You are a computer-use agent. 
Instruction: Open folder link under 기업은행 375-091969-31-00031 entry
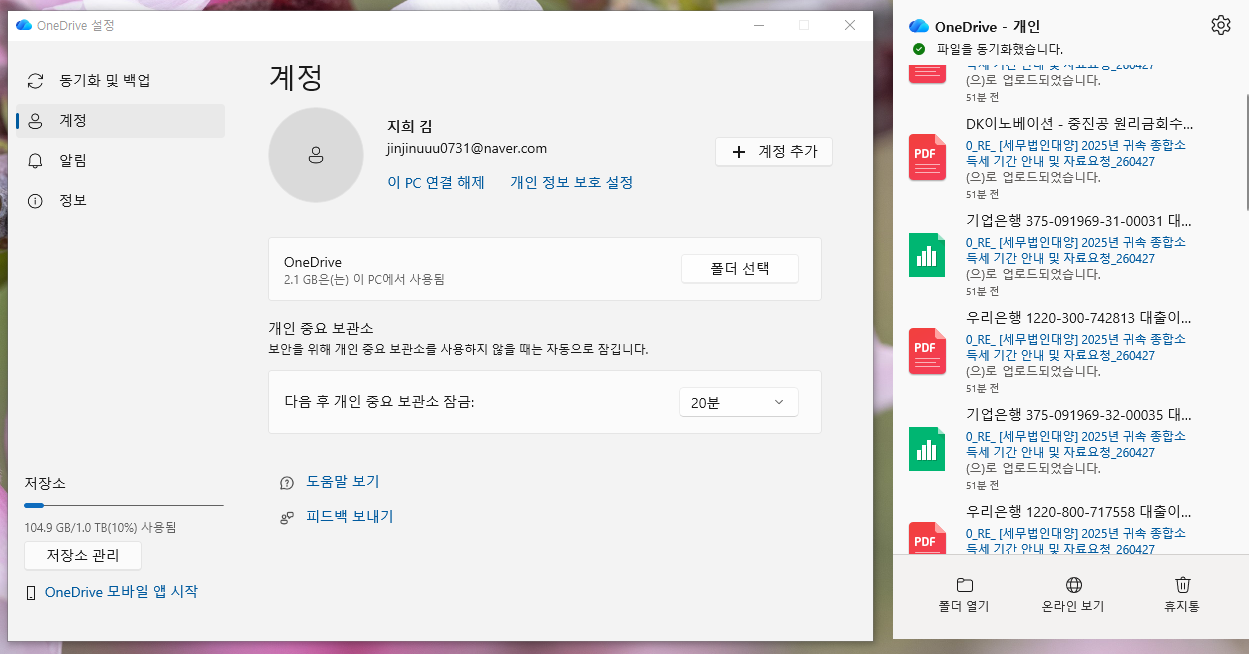(1076, 250)
